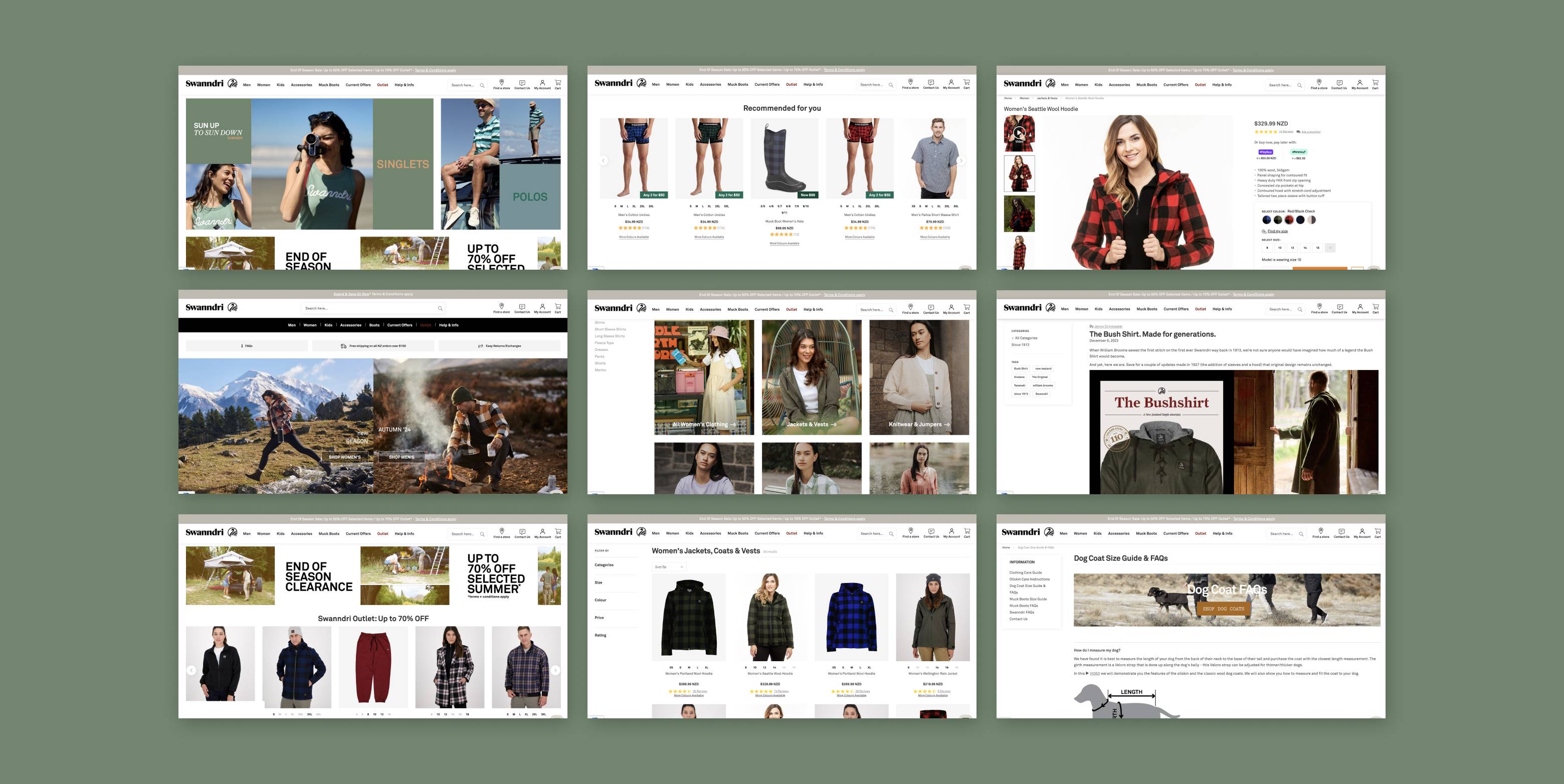
Task: Click the SHOP WOMEN'S button
Action: point(345,457)
